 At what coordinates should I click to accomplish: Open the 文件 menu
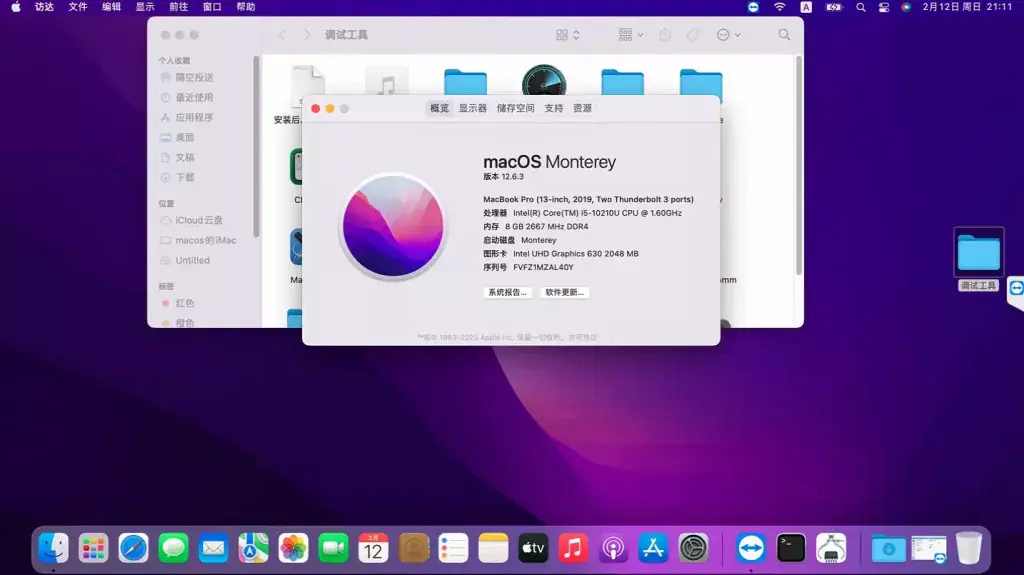(78, 7)
